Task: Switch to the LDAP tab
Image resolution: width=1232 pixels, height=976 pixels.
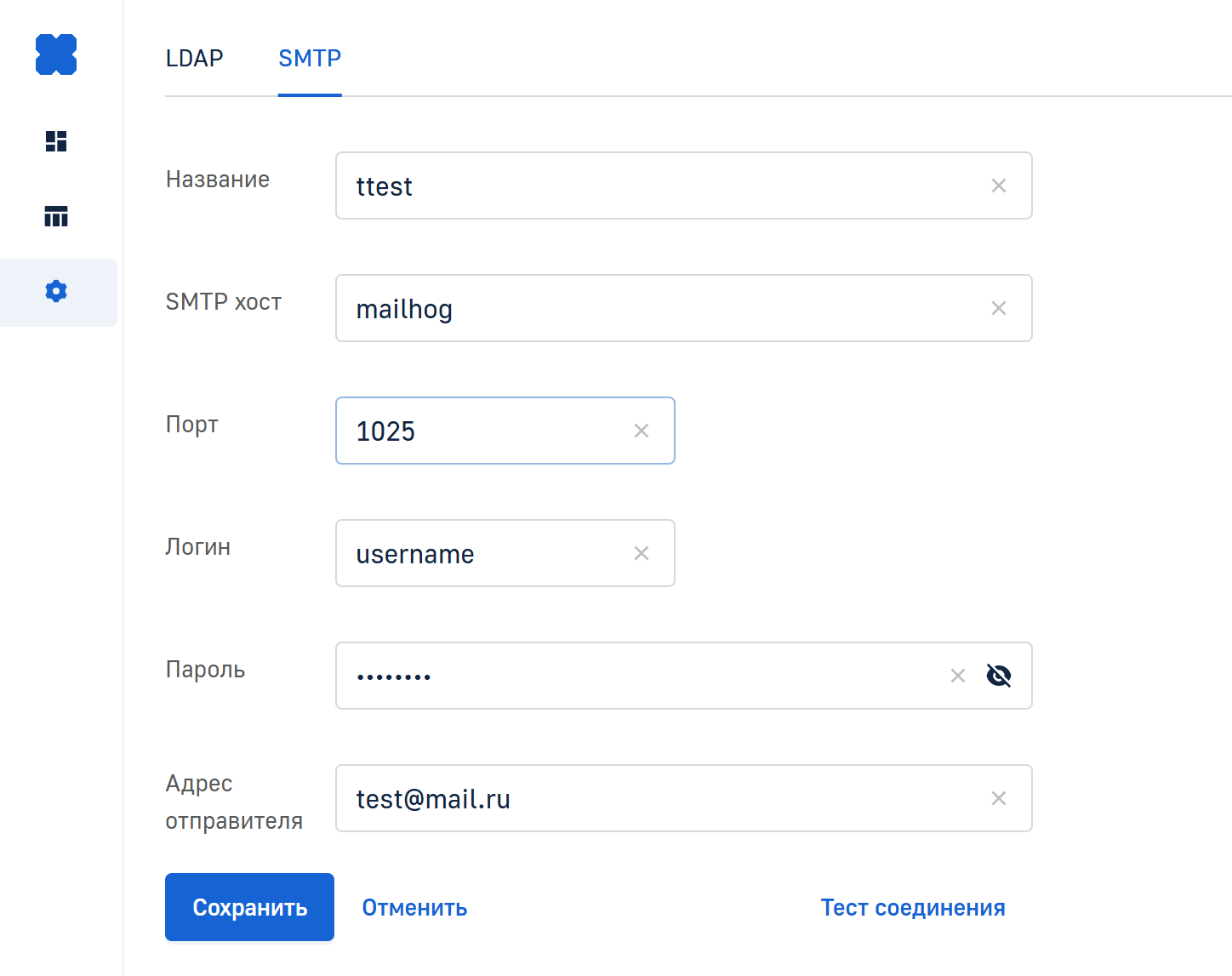Action: coord(194,58)
